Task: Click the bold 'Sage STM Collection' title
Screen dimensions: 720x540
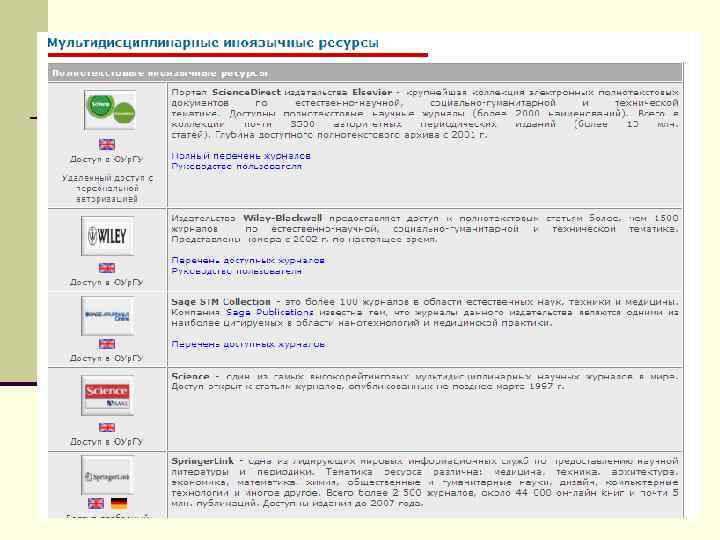Action: tap(221, 302)
